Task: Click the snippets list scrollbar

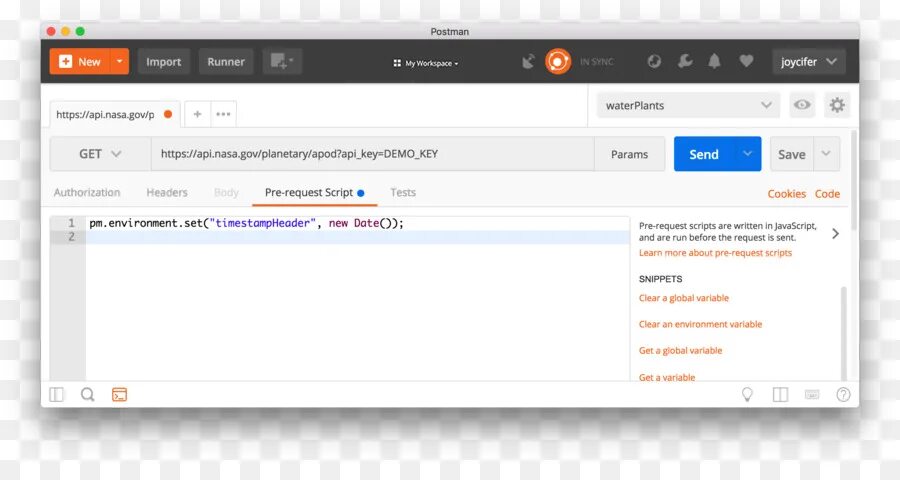Action: pos(844,333)
